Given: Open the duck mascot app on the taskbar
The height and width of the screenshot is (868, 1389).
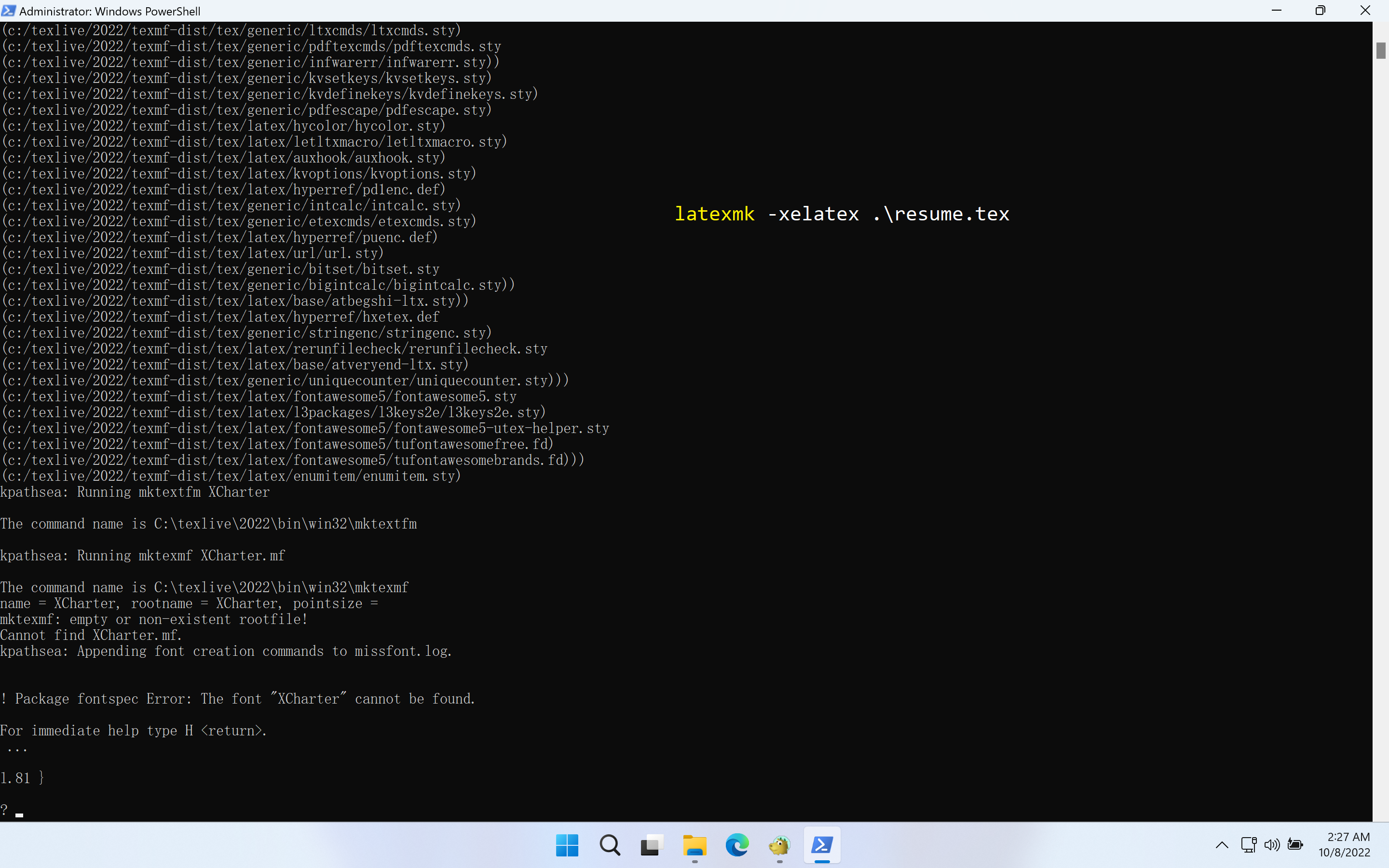Looking at the screenshot, I should 779,845.
